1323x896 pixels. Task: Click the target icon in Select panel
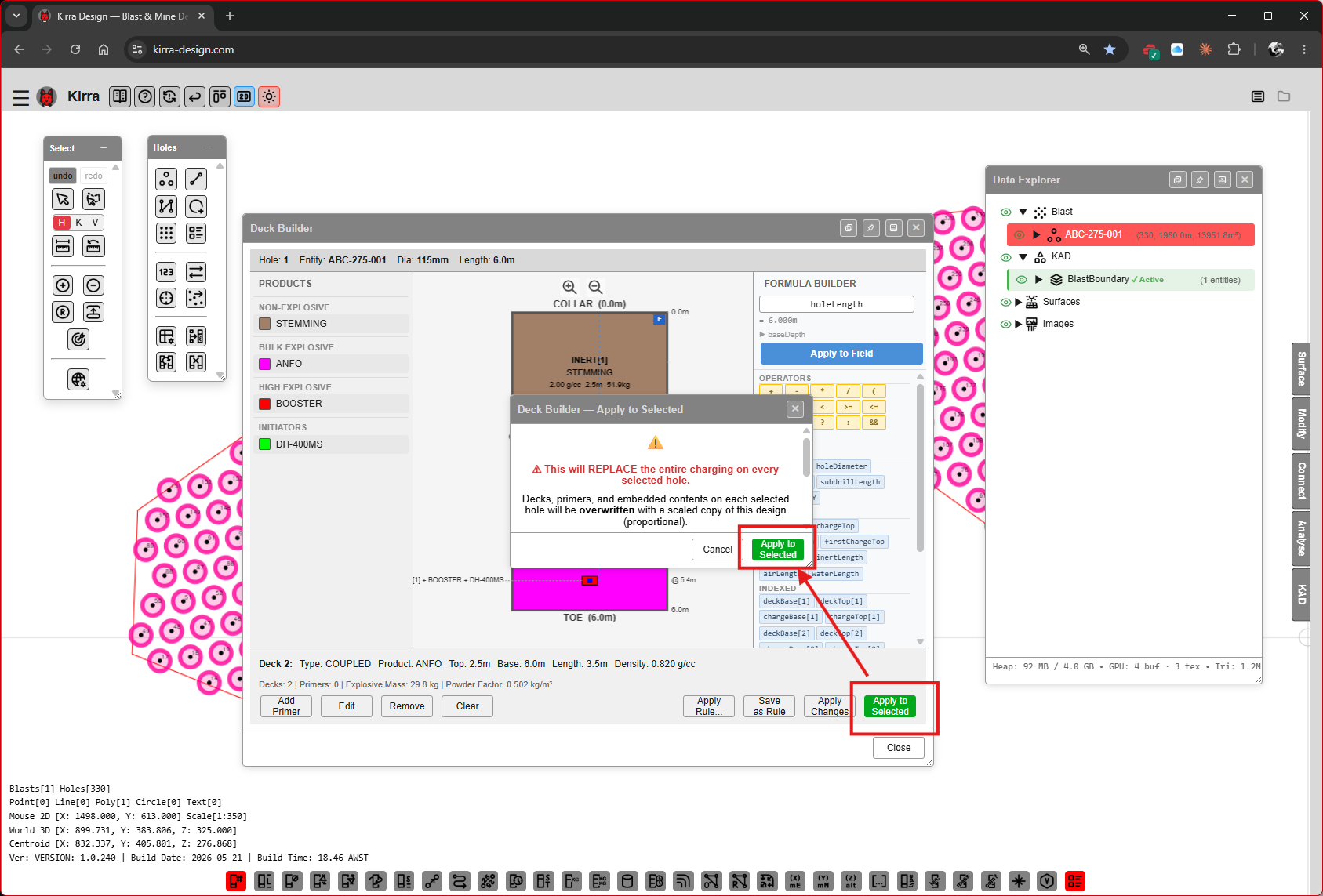(78, 339)
